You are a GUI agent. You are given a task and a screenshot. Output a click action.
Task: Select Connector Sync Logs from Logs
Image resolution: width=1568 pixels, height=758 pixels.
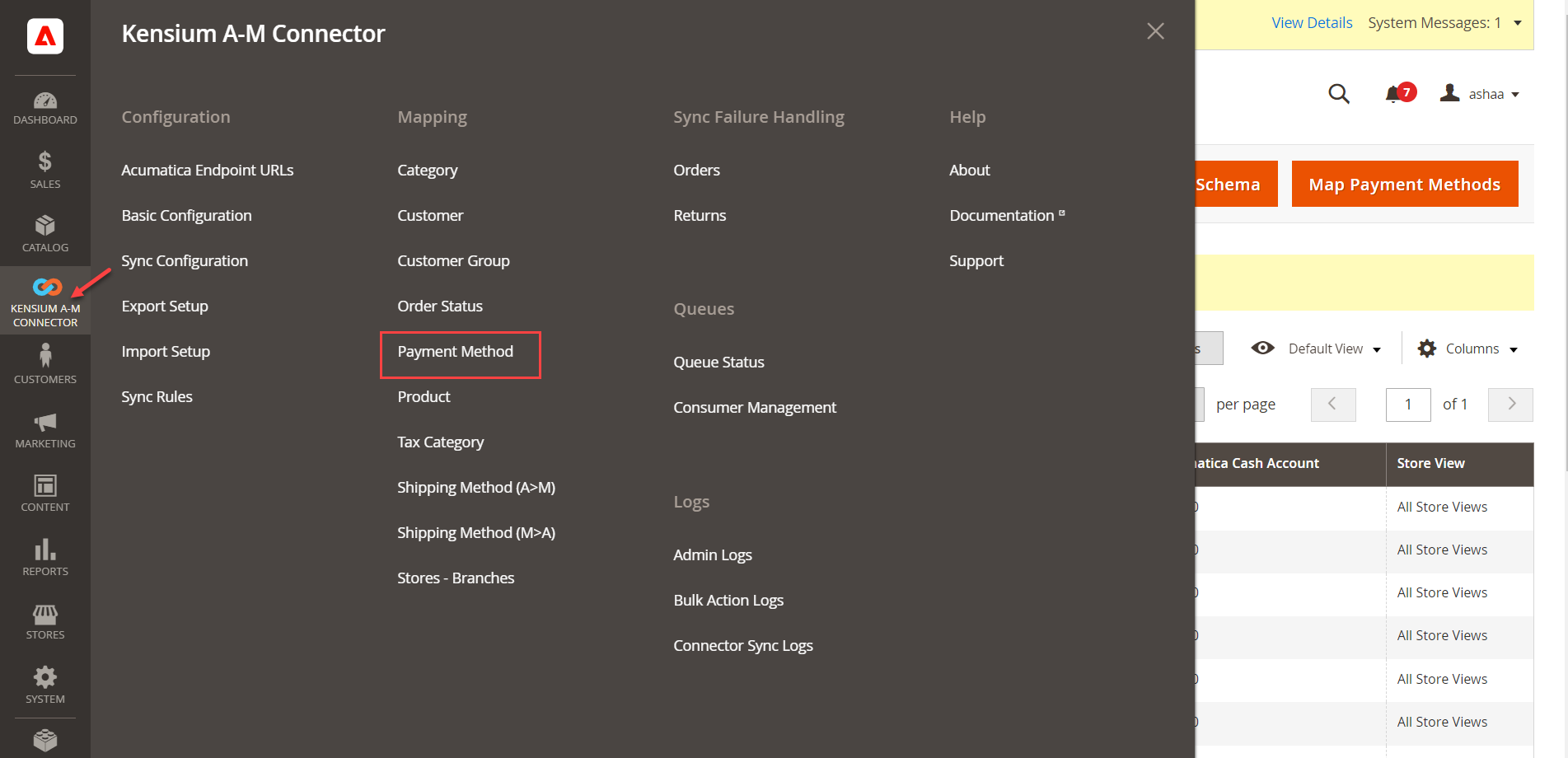742,645
